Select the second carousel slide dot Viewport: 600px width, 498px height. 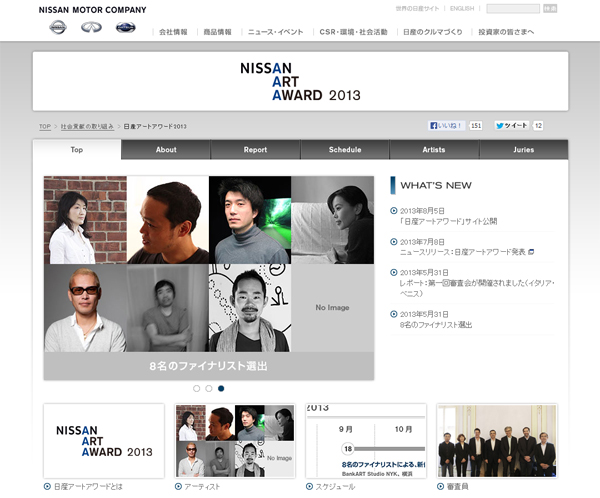tap(209, 389)
